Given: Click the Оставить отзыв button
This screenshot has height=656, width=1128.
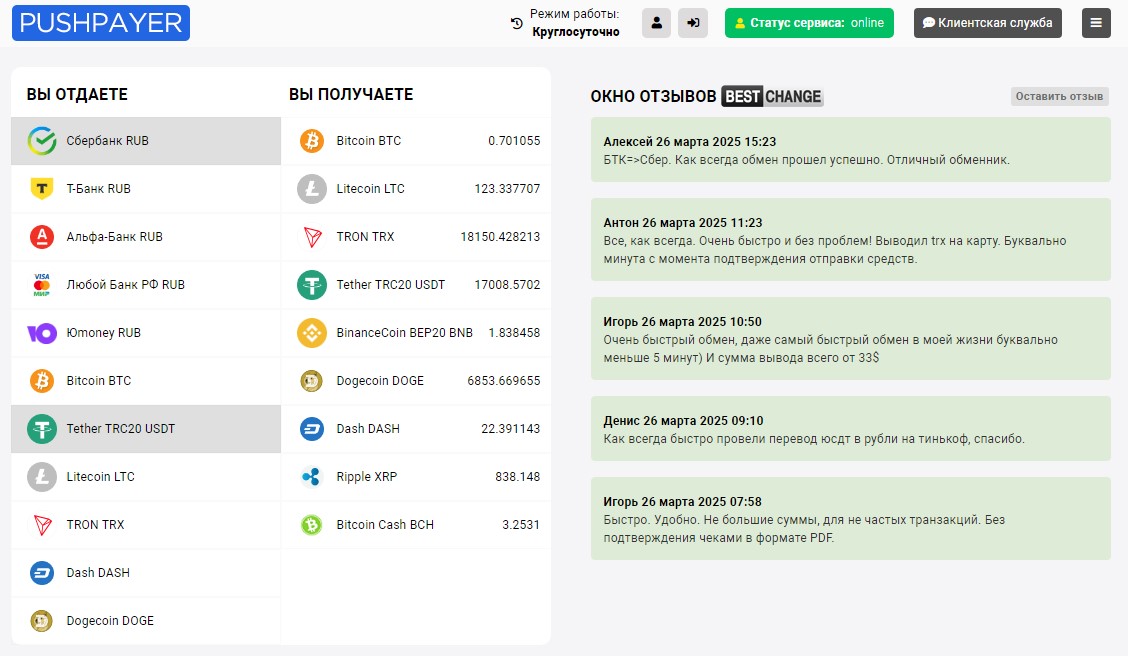Looking at the screenshot, I should pos(1060,96).
